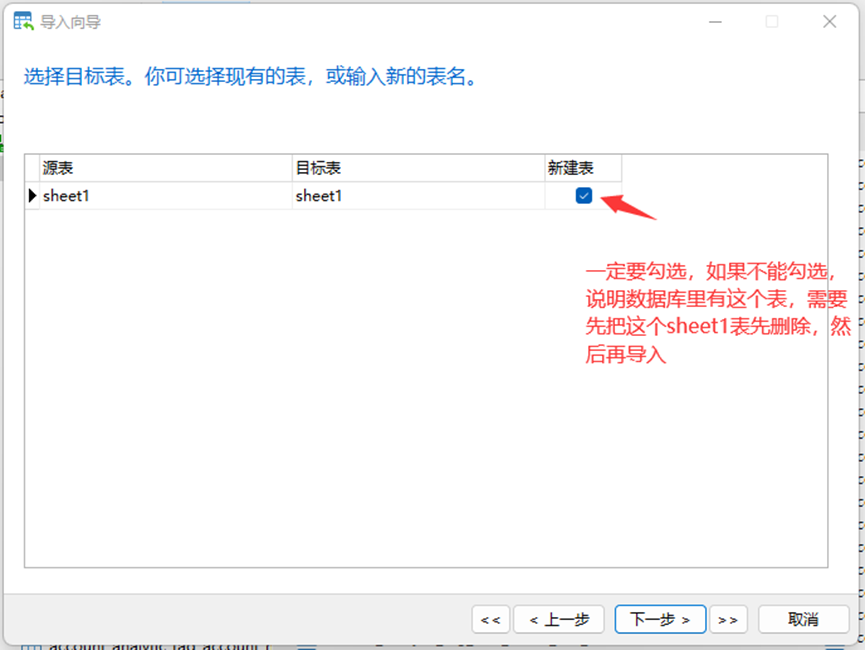The width and height of the screenshot is (865, 650).
Task: Click the 目标表 column header
Action: coord(417,168)
